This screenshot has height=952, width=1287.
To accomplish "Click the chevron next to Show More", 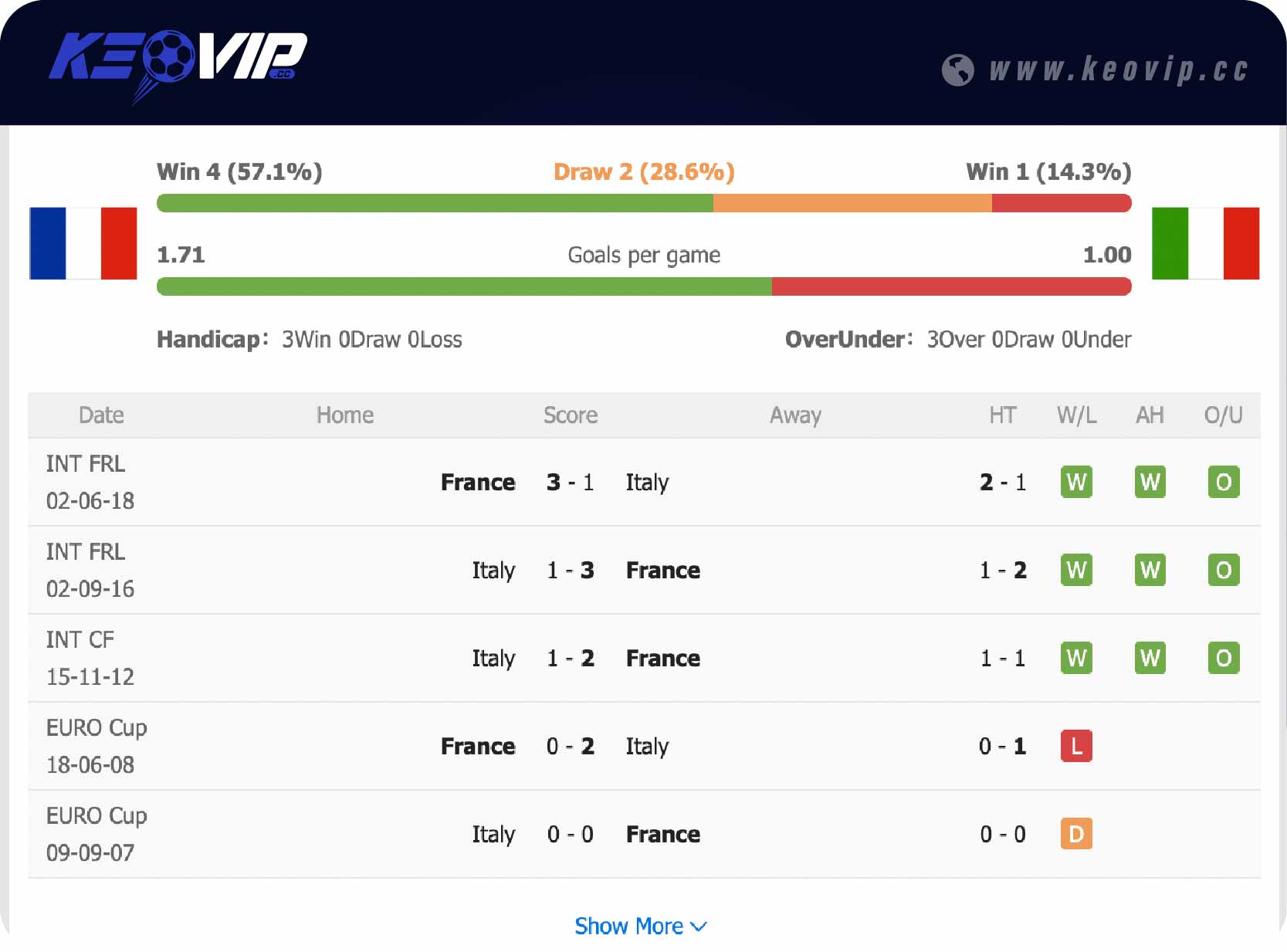I will [x=699, y=927].
